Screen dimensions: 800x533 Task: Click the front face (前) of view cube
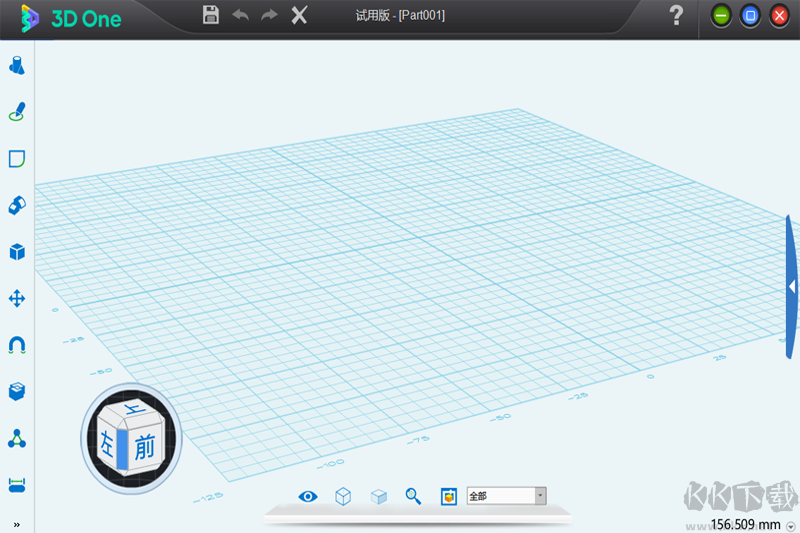click(145, 448)
